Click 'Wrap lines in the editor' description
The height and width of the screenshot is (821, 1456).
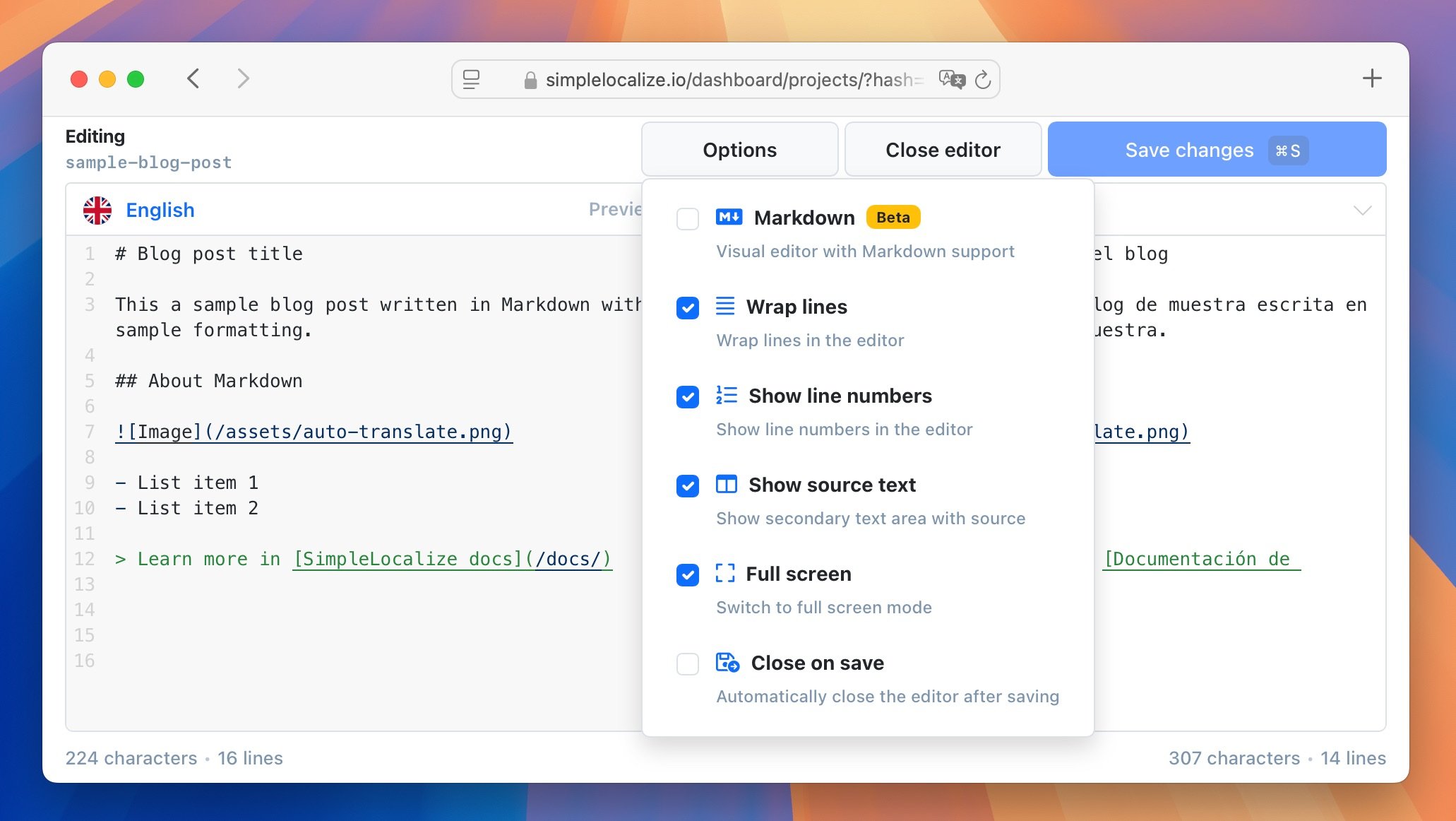point(810,341)
